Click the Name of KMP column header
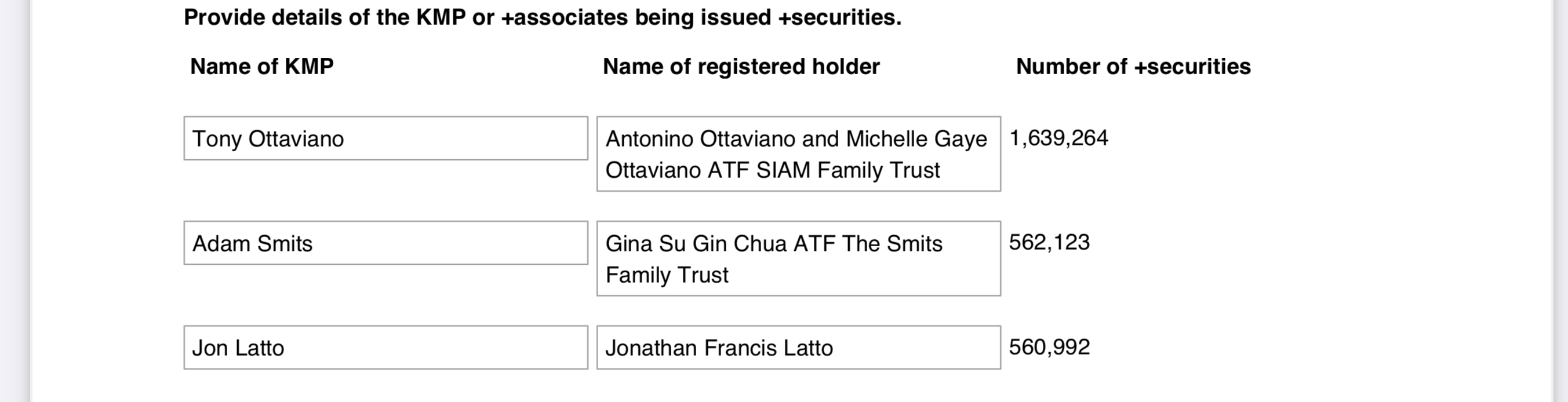Image resolution: width=1568 pixels, height=402 pixels. (x=262, y=66)
